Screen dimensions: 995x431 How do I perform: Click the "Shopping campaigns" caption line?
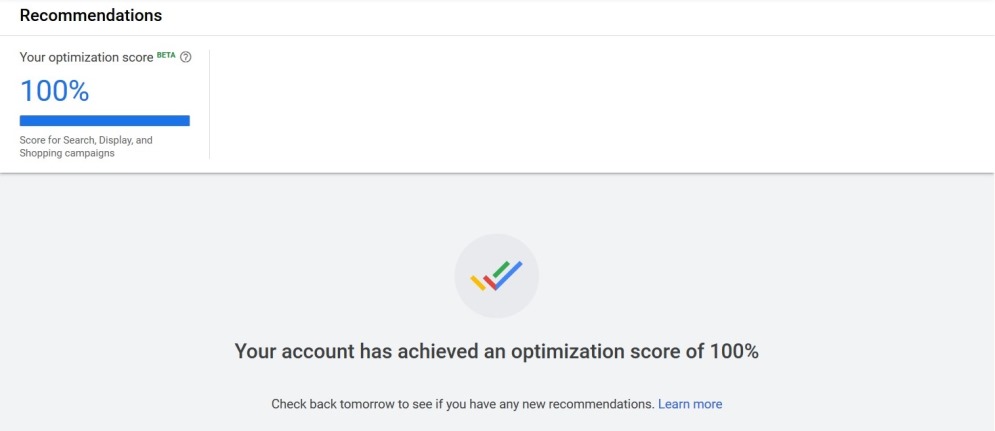click(67, 153)
